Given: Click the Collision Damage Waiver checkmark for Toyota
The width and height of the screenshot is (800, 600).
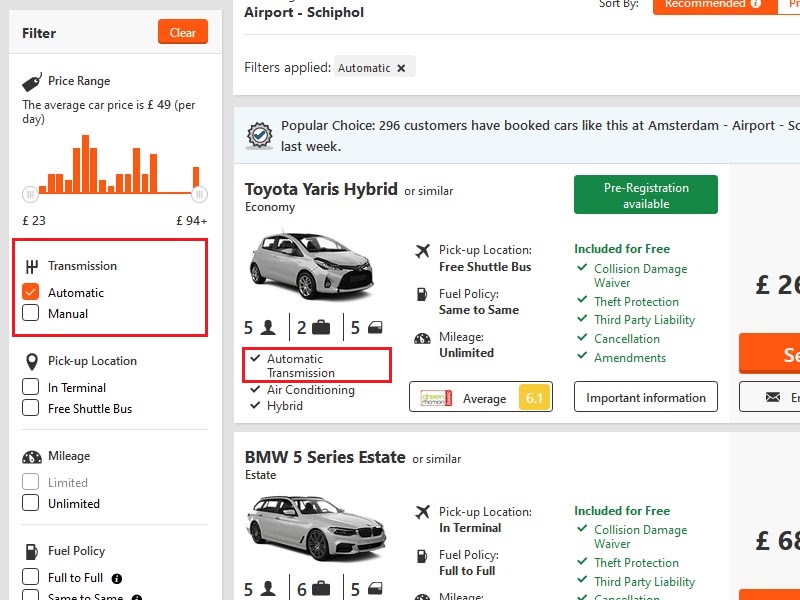Looking at the screenshot, I should [x=582, y=267].
